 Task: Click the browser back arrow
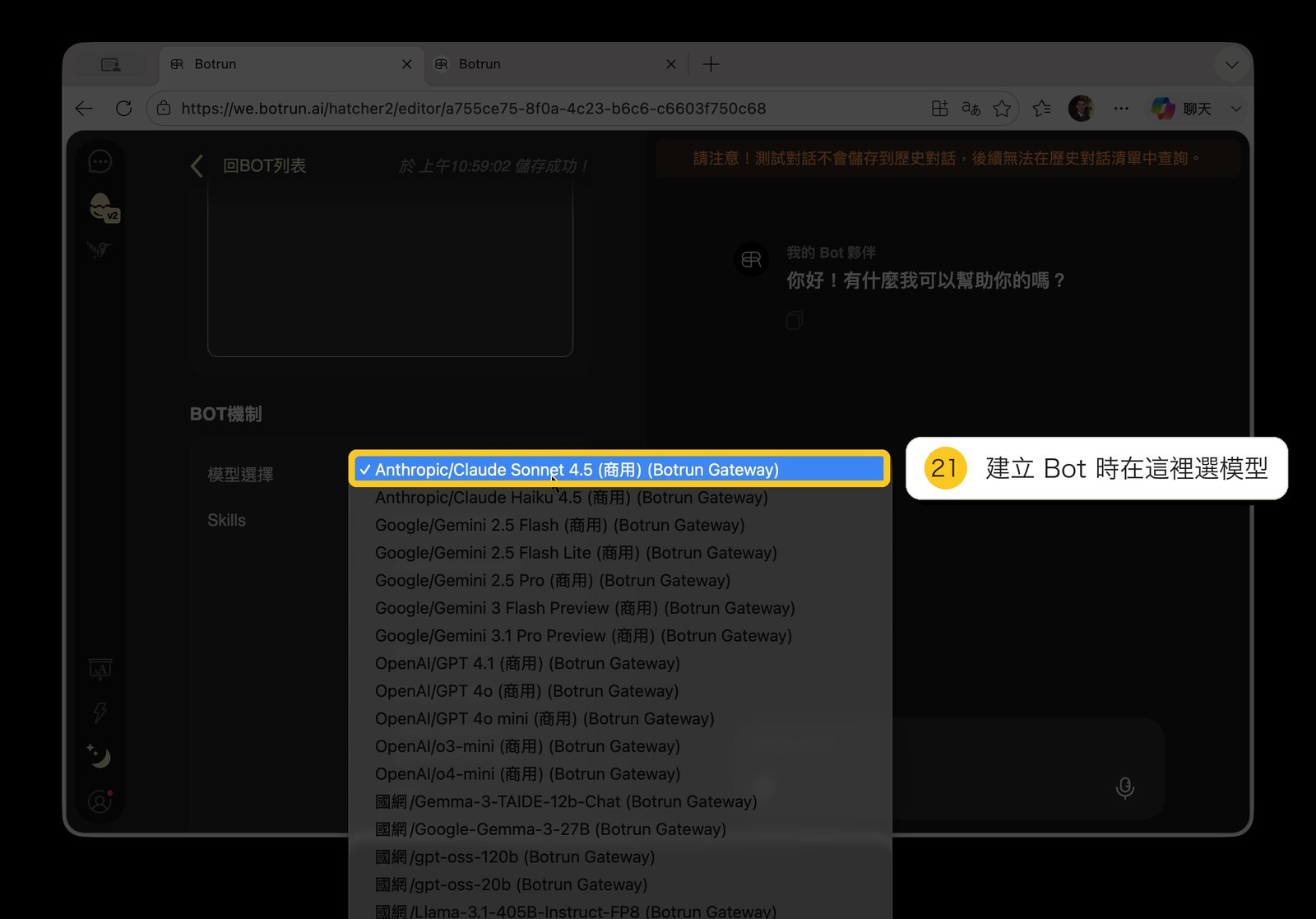84,109
